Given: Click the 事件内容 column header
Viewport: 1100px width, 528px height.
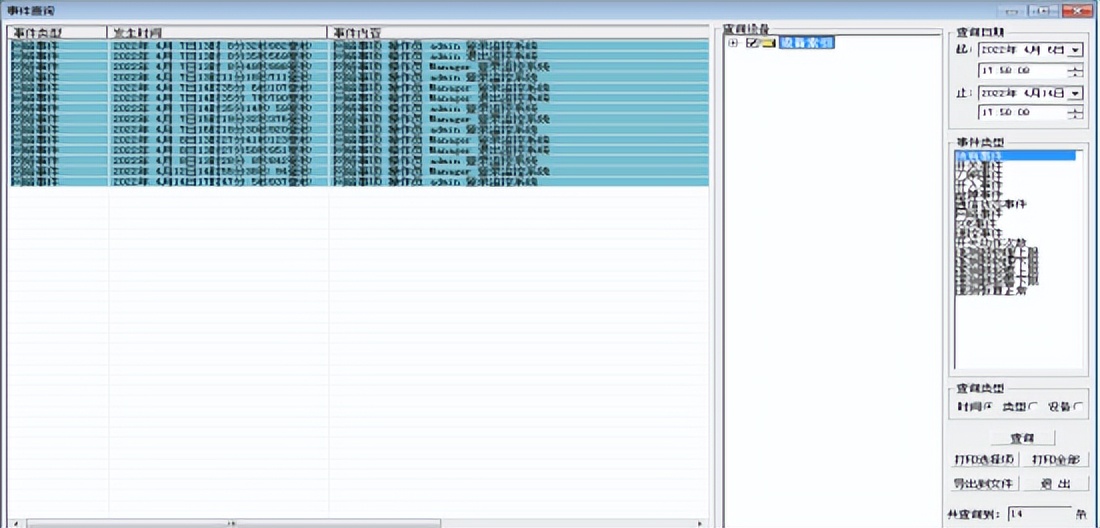Looking at the screenshot, I should pyautogui.click(x=518, y=32).
